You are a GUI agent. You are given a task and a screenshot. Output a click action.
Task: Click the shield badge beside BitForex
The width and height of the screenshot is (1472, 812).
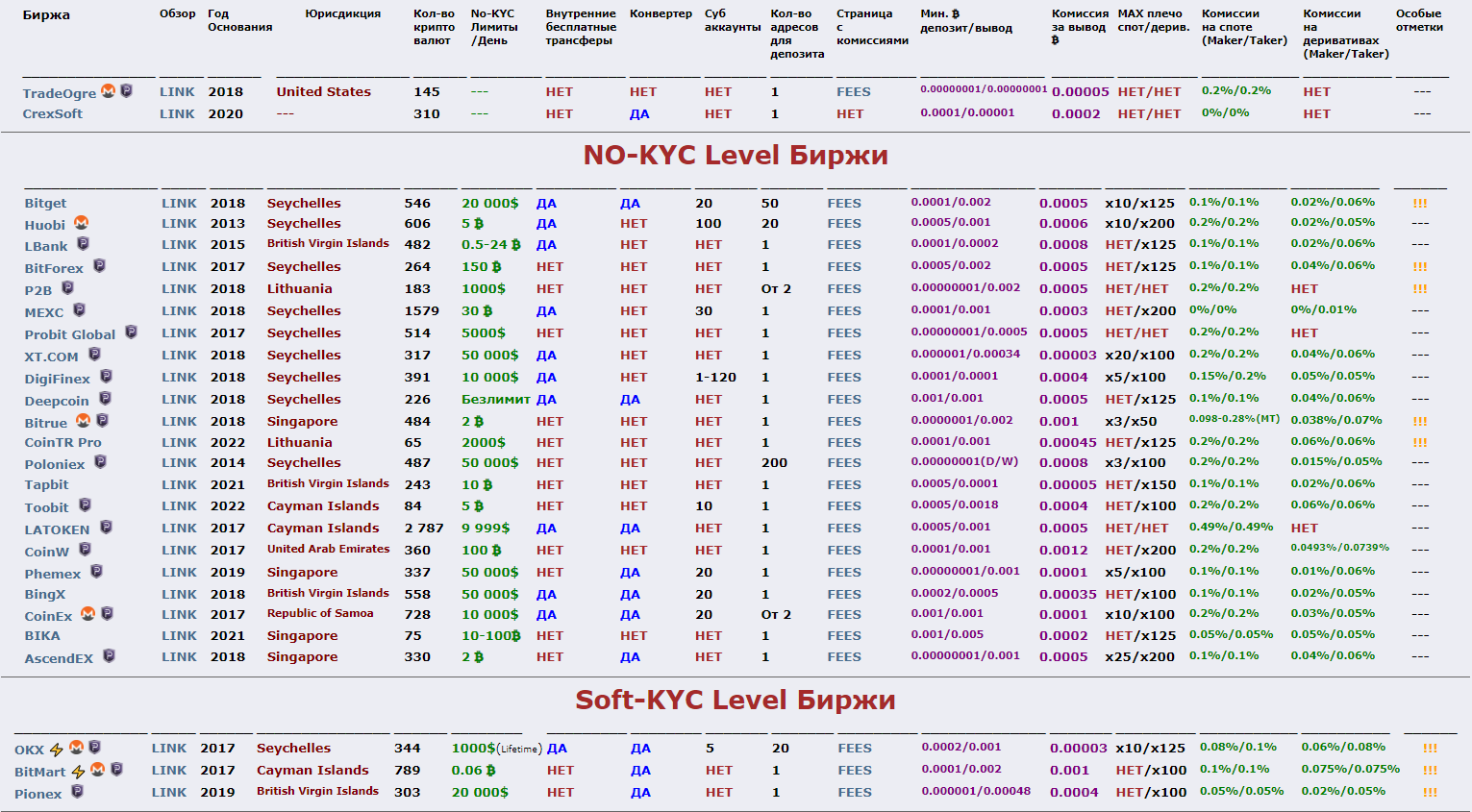99,266
